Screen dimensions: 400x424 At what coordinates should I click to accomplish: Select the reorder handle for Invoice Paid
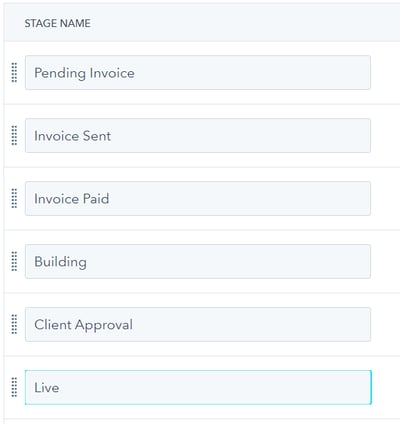pyautogui.click(x=14, y=198)
